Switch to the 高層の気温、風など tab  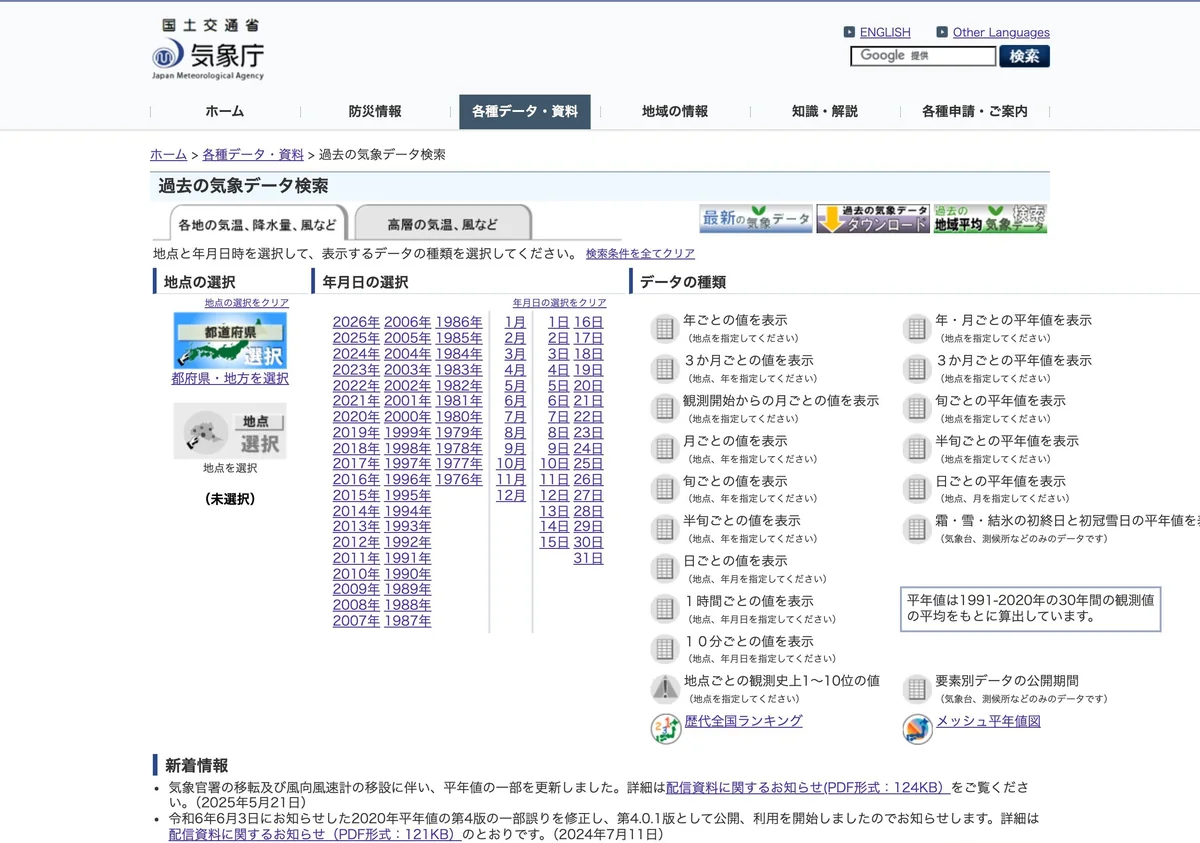(x=442, y=224)
